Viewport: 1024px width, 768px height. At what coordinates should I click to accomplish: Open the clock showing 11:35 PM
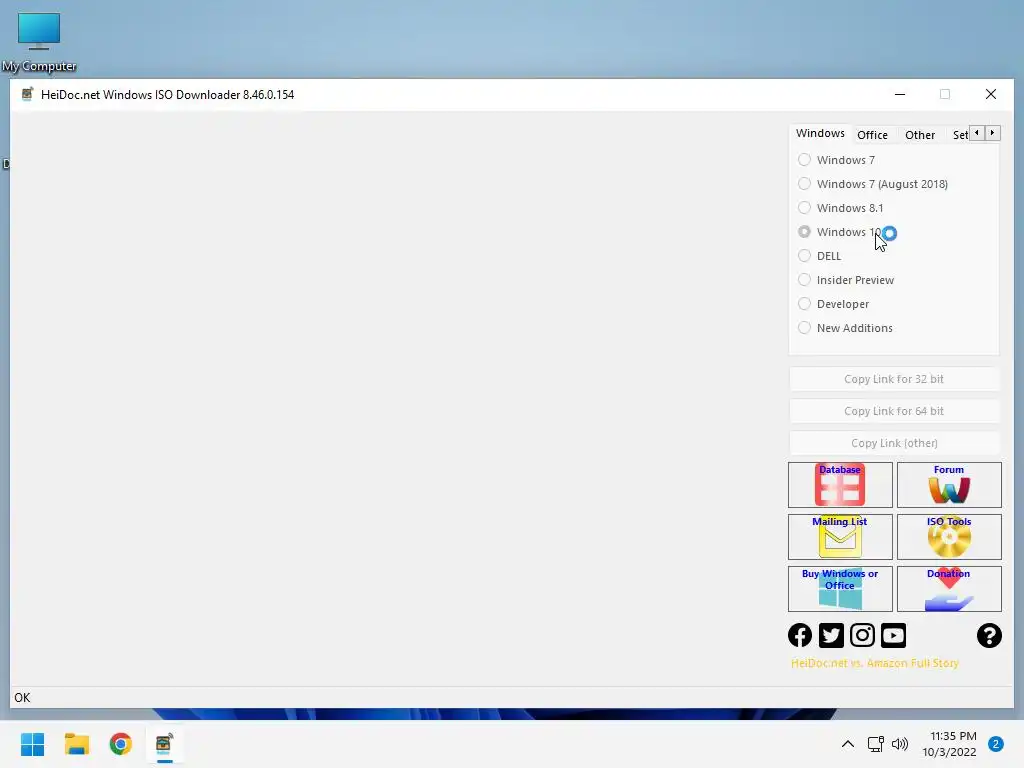coord(949,744)
